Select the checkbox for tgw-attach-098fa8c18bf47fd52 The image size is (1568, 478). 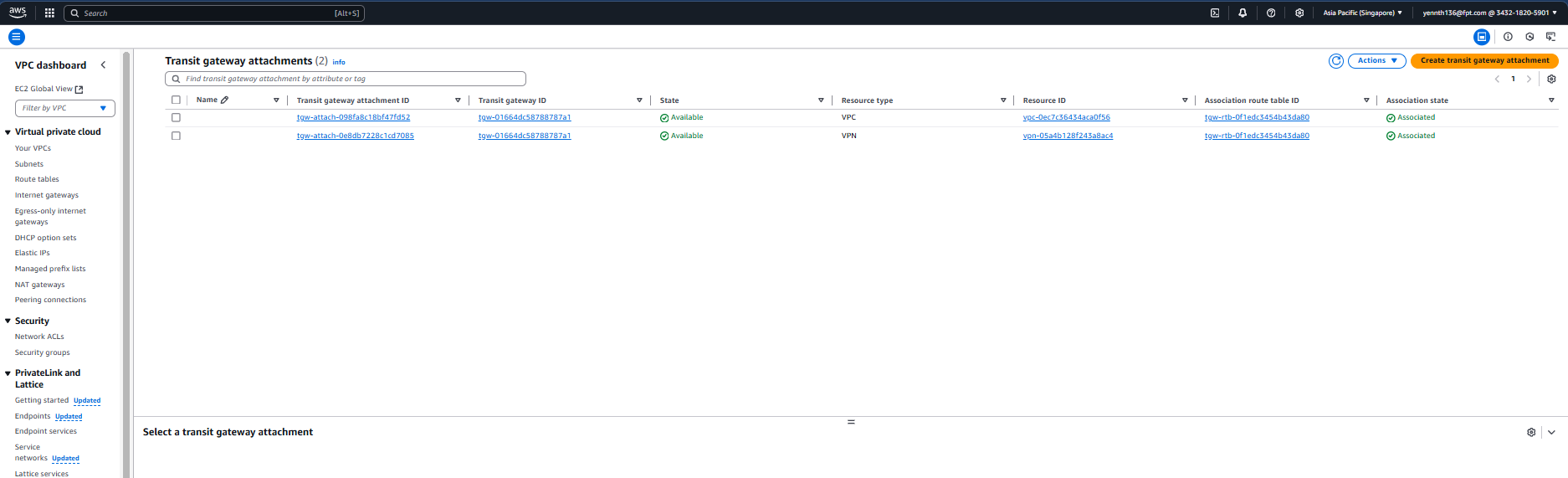pyautogui.click(x=176, y=118)
